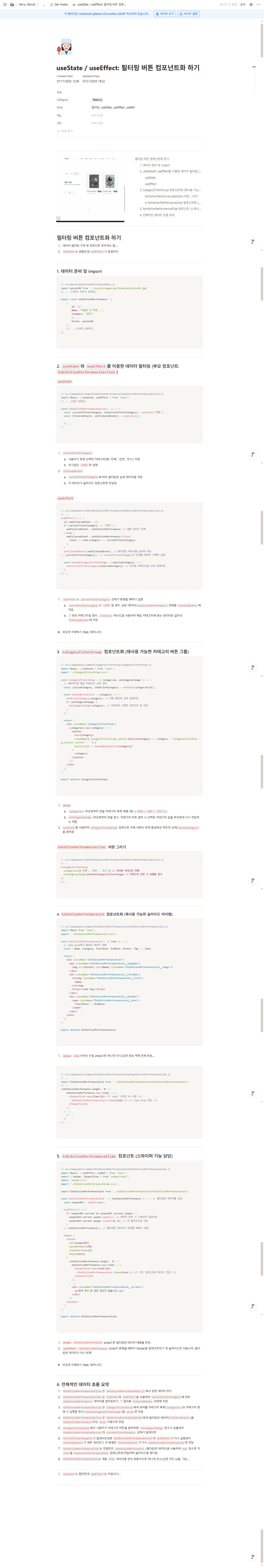Image resolution: width=264 pixels, height=1568 pixels.
Task: Click the exhibitionPerformanceData code block
Action: click(130, 312)
